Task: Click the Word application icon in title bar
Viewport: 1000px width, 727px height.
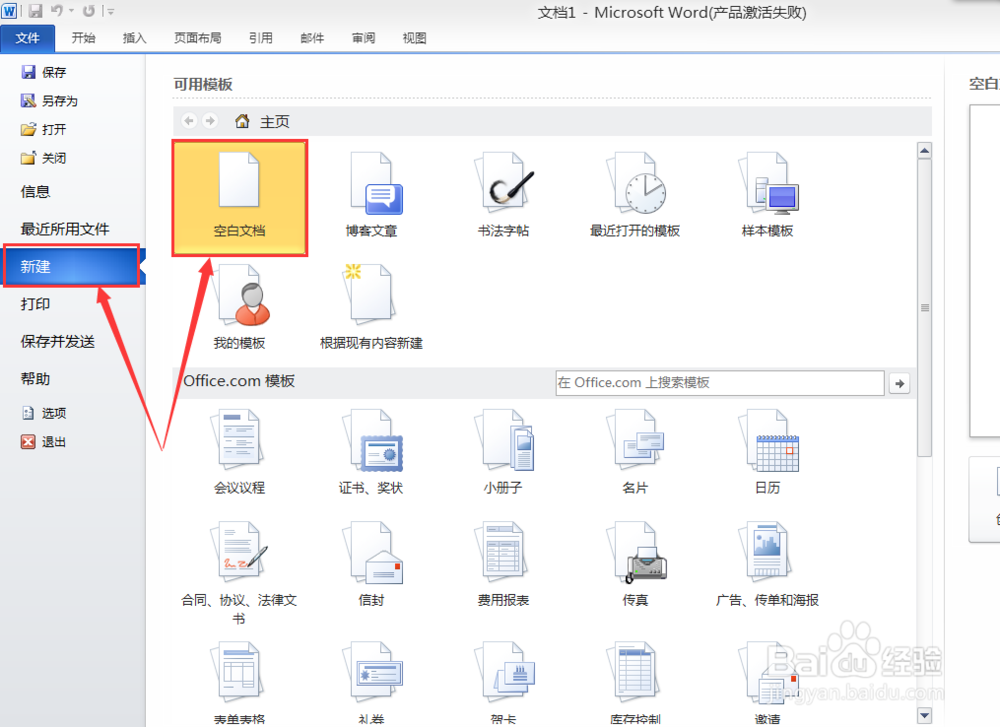Action: click(x=10, y=11)
